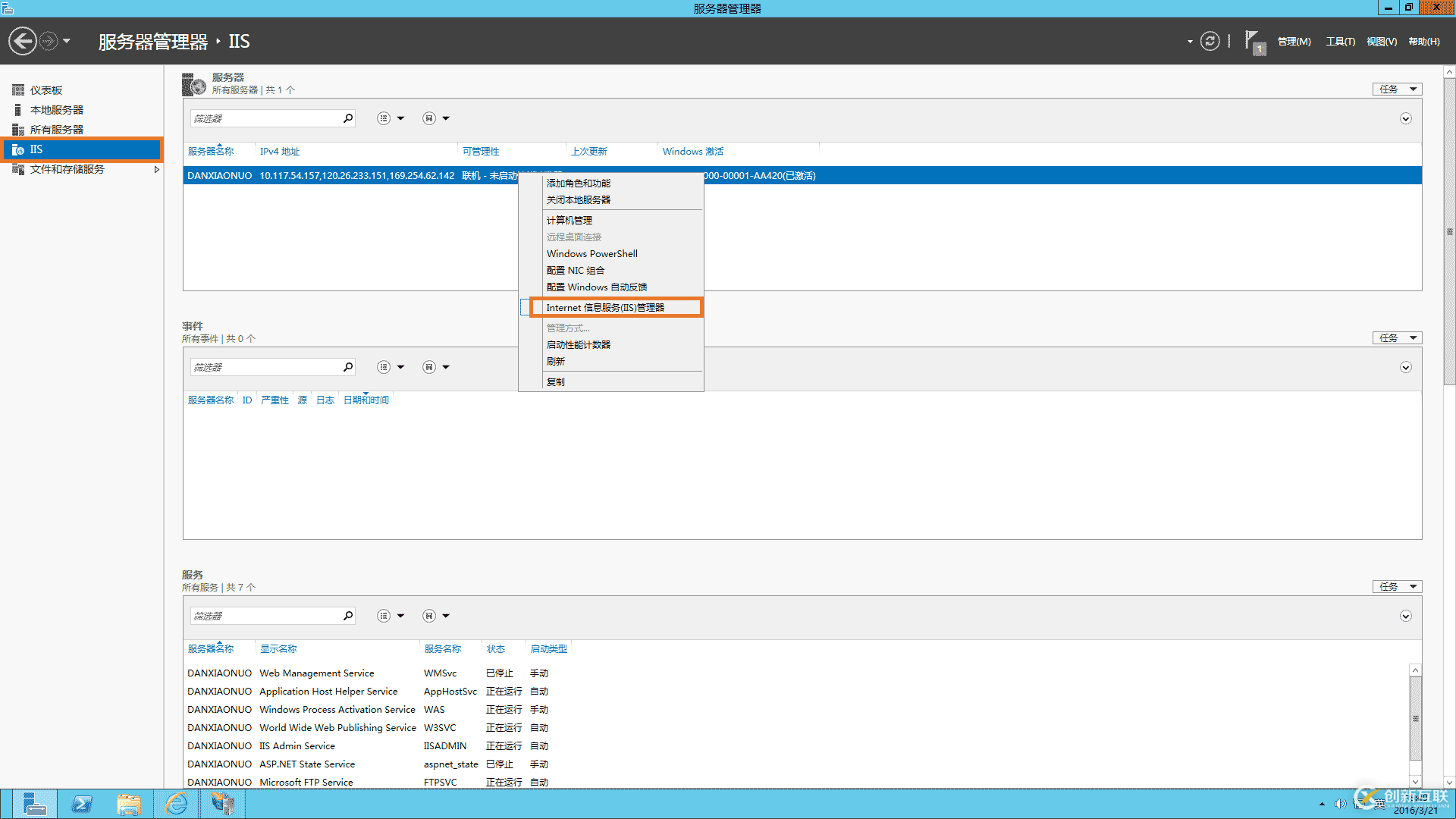Sort by 可管理性 column header
1456x819 pixels.
481,152
